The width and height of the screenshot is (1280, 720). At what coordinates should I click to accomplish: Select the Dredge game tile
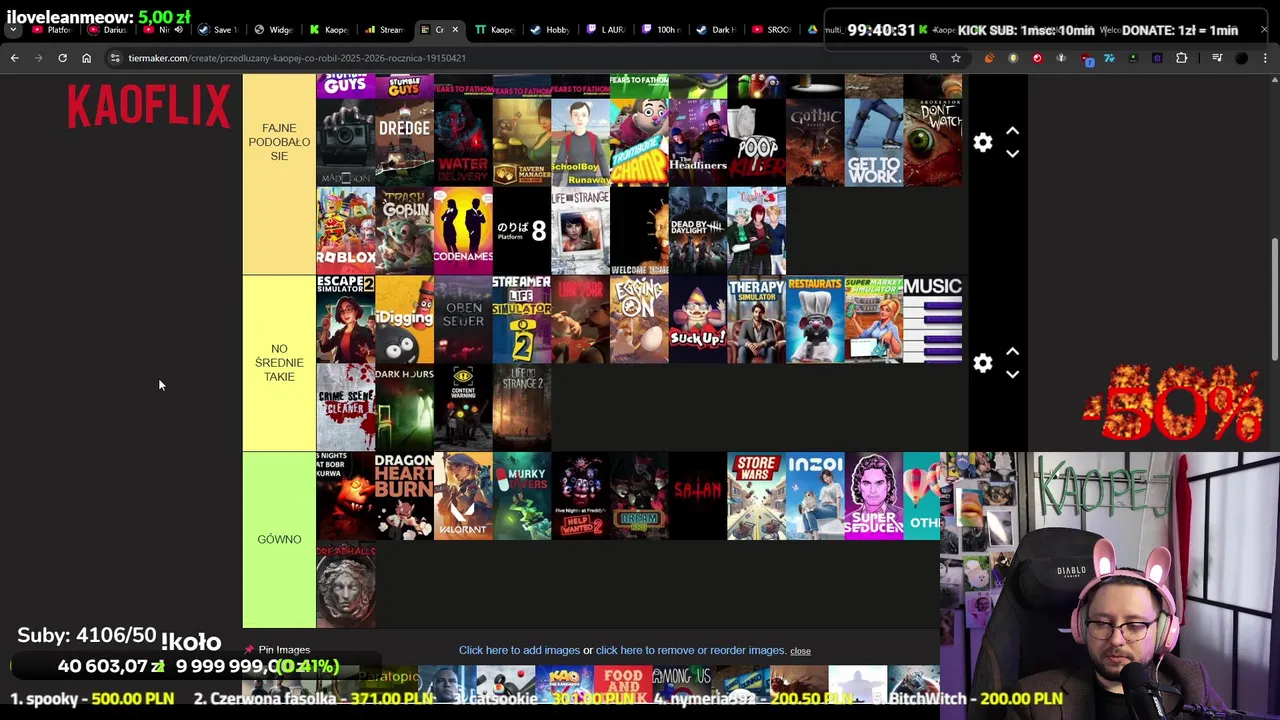404,142
